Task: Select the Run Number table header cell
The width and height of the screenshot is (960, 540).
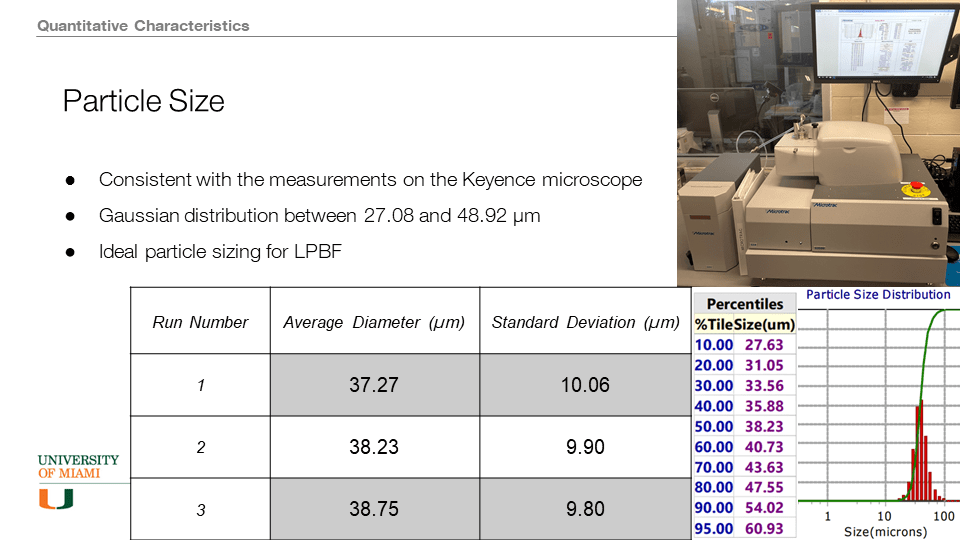Action: 200,322
